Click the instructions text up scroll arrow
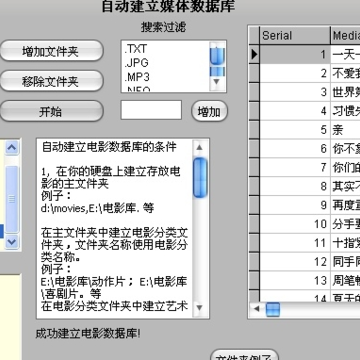Screen dimensions: 360x360 199,147
